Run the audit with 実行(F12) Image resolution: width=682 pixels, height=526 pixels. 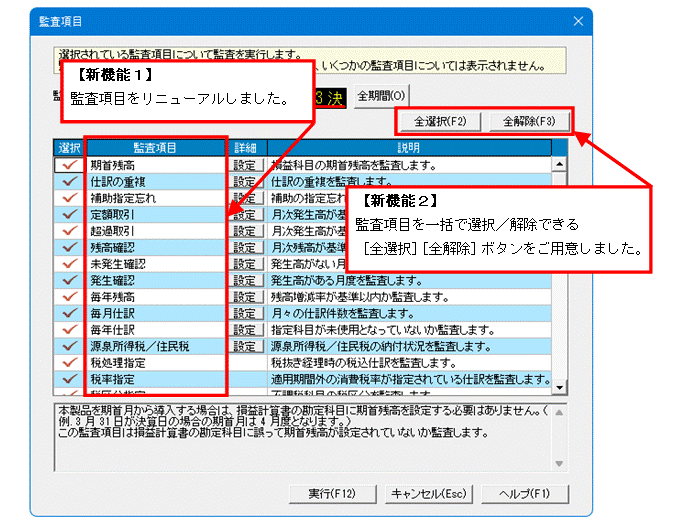[332, 494]
